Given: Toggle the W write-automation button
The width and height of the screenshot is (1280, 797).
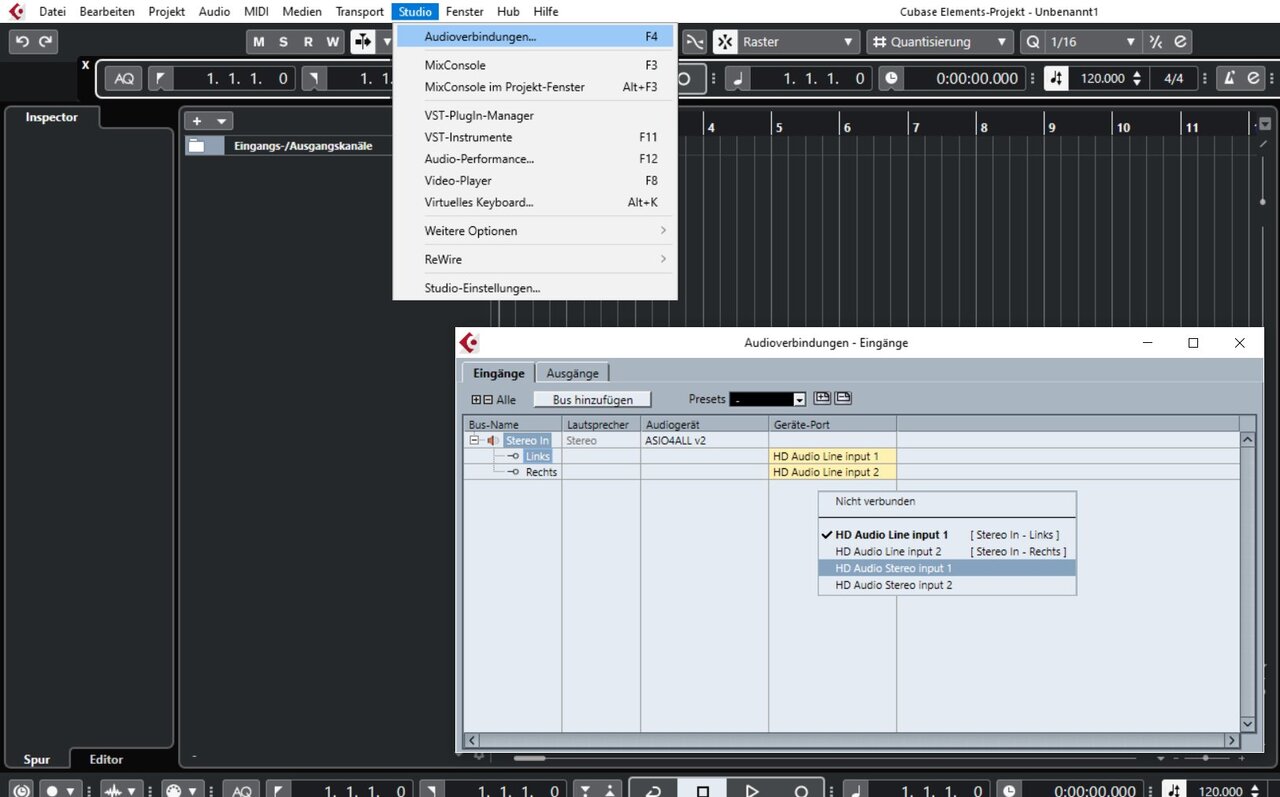Looking at the screenshot, I should tap(333, 42).
